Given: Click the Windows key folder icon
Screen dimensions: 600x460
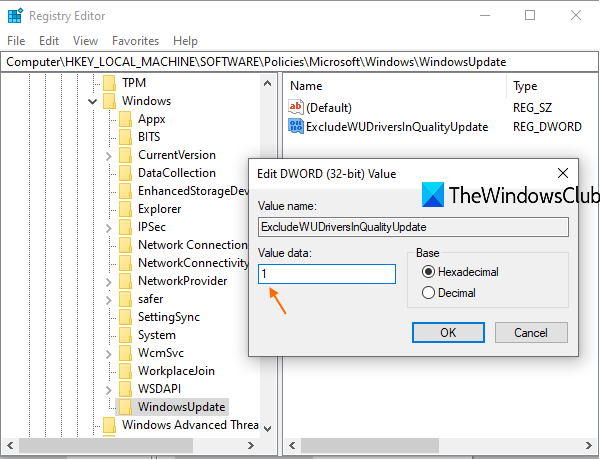Looking at the screenshot, I should 109,101.
